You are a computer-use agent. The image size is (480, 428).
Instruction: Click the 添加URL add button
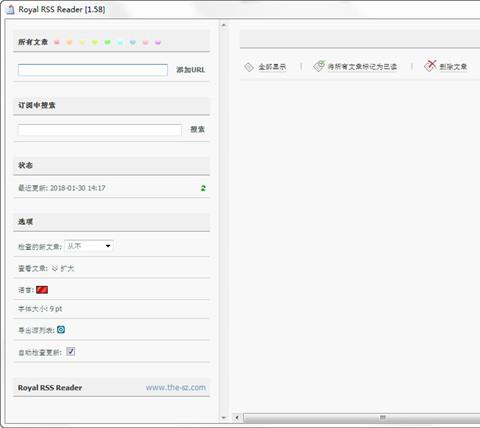pos(191,70)
